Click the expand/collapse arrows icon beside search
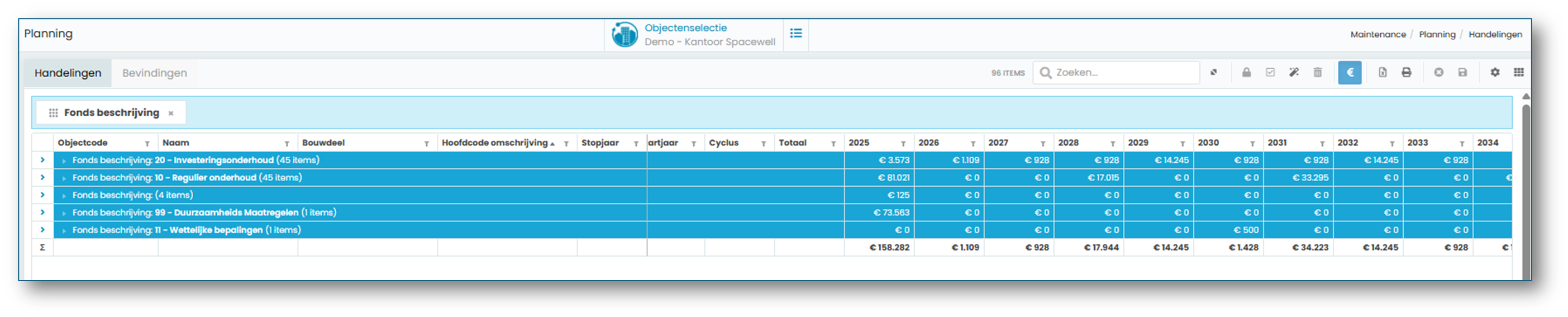Viewport: 1568px width, 317px height. [x=1214, y=73]
